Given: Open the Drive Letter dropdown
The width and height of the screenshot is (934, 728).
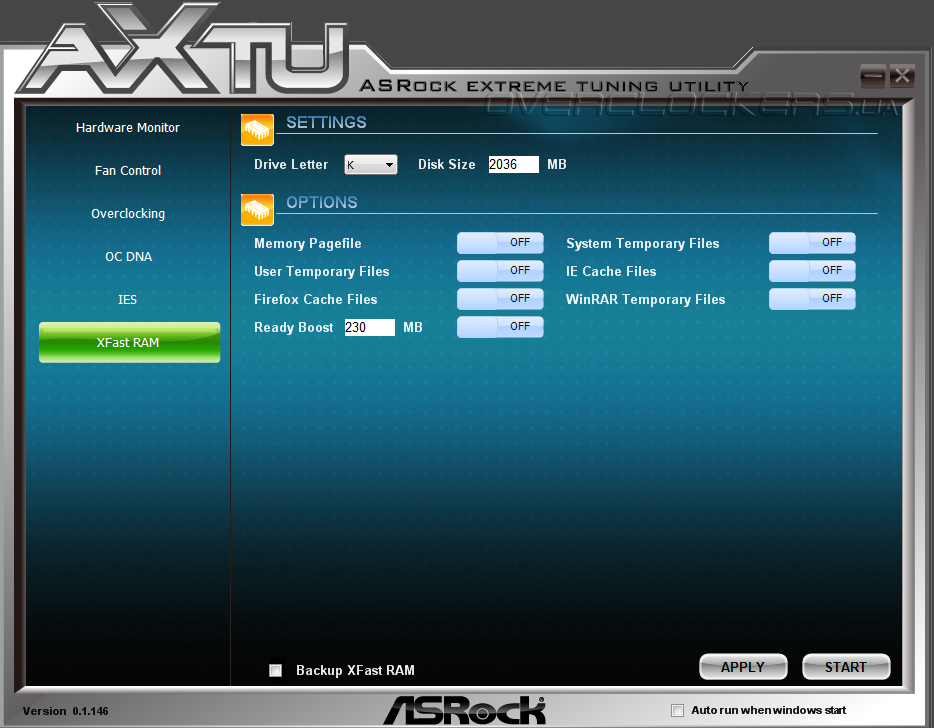Looking at the screenshot, I should (x=371, y=164).
